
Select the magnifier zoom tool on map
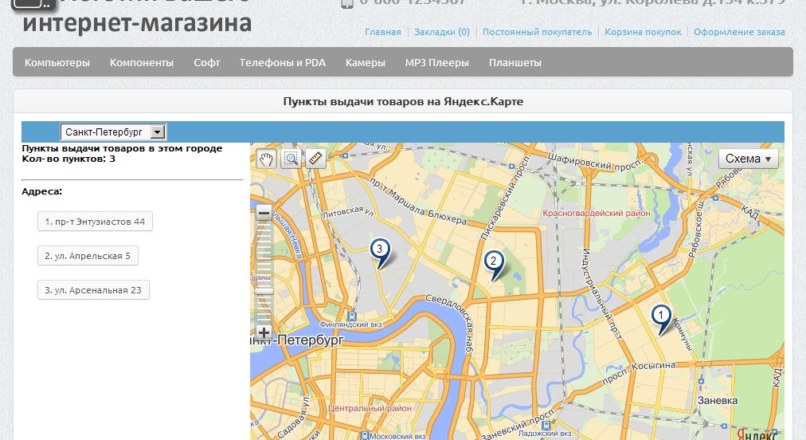coord(290,158)
